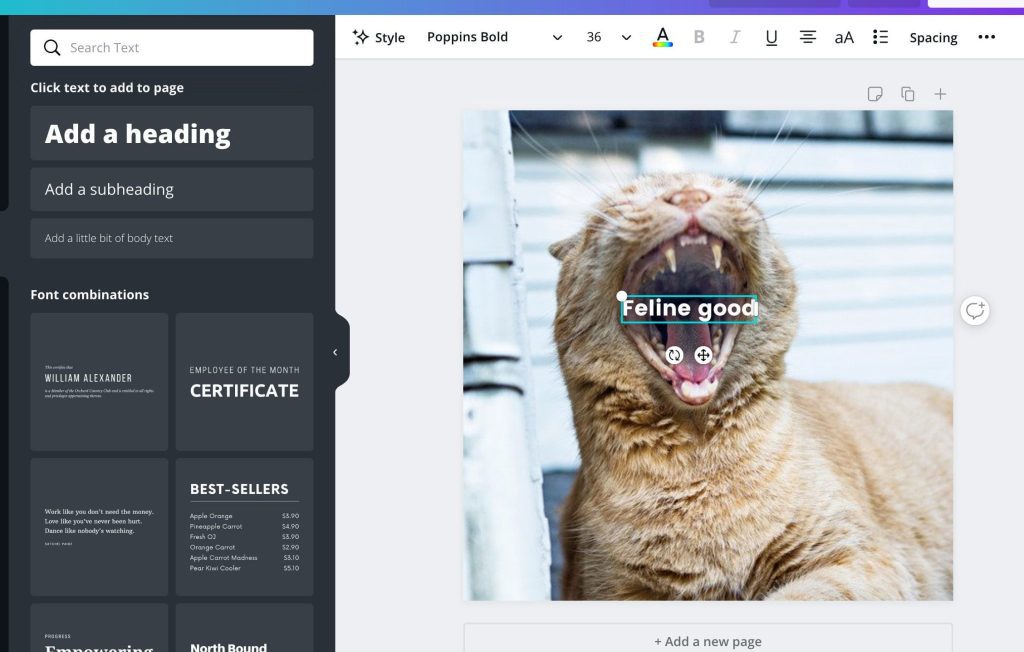
Task: Add a page with plus icon
Action: [940, 94]
